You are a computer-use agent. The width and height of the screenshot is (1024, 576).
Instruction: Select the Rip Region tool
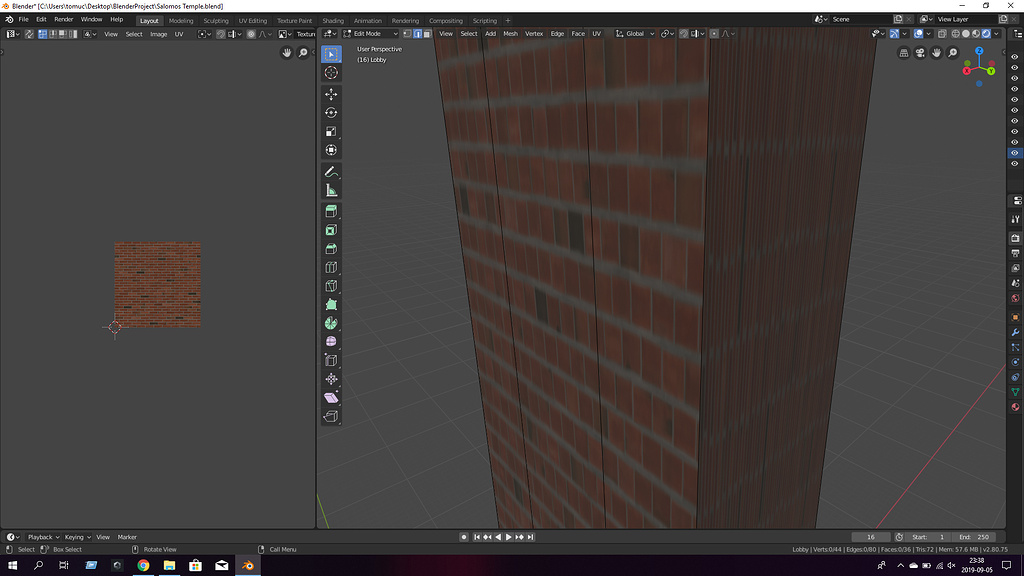click(x=331, y=416)
